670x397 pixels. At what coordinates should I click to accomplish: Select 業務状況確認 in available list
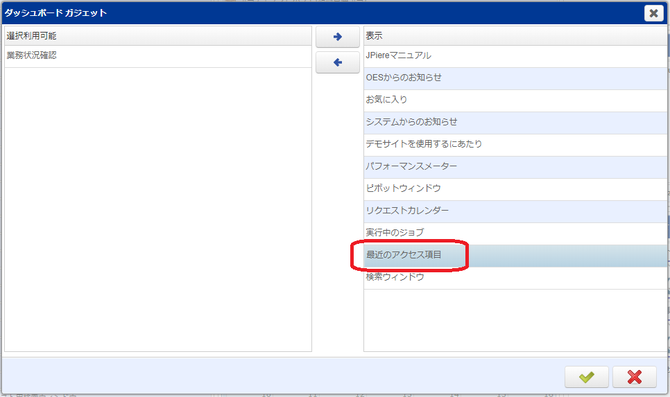[158, 56]
